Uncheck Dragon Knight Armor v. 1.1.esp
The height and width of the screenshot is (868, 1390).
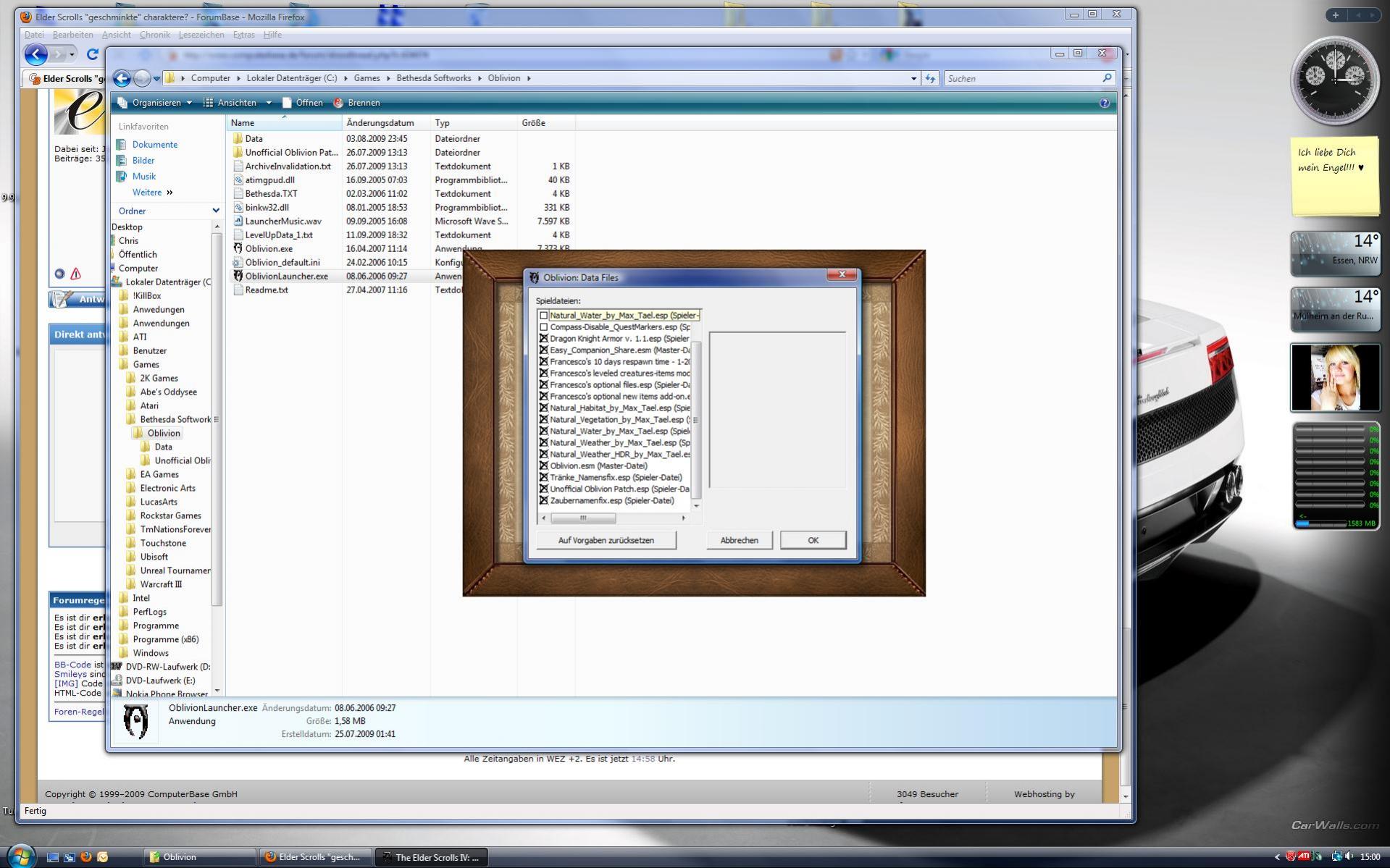[543, 339]
